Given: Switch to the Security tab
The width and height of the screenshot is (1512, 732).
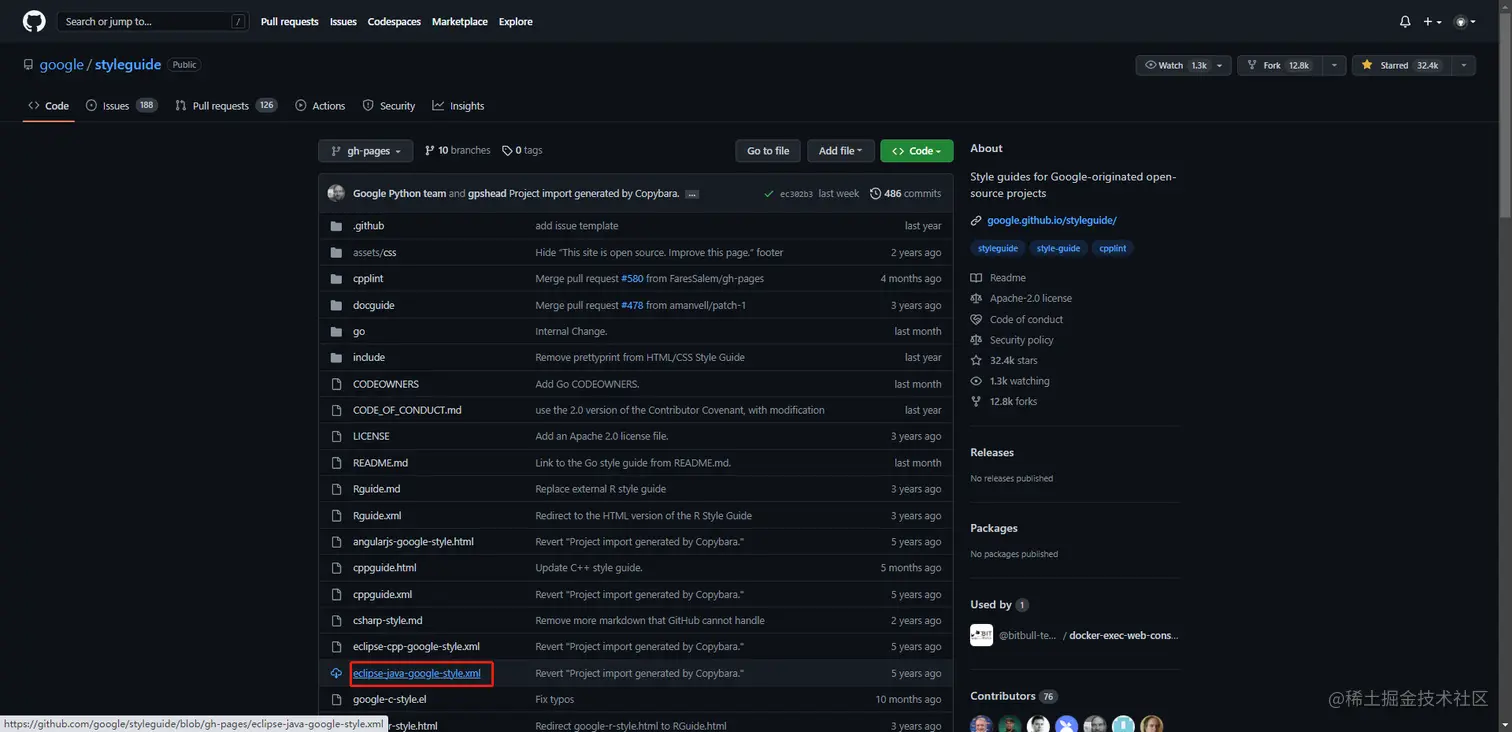Looking at the screenshot, I should [x=388, y=105].
